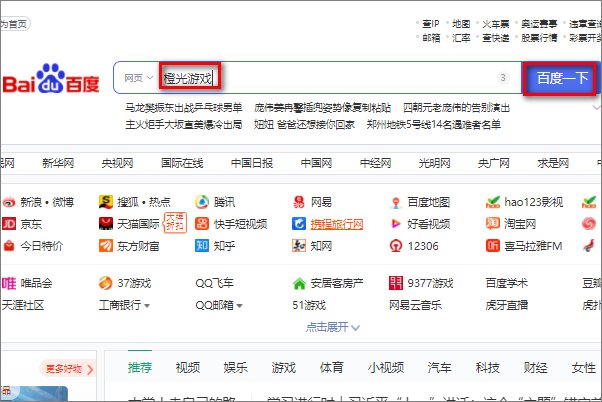Image resolution: width=602 pixels, height=402 pixels.
Task: Open the 新浪 Sina eye icon
Action: [x=9, y=202]
